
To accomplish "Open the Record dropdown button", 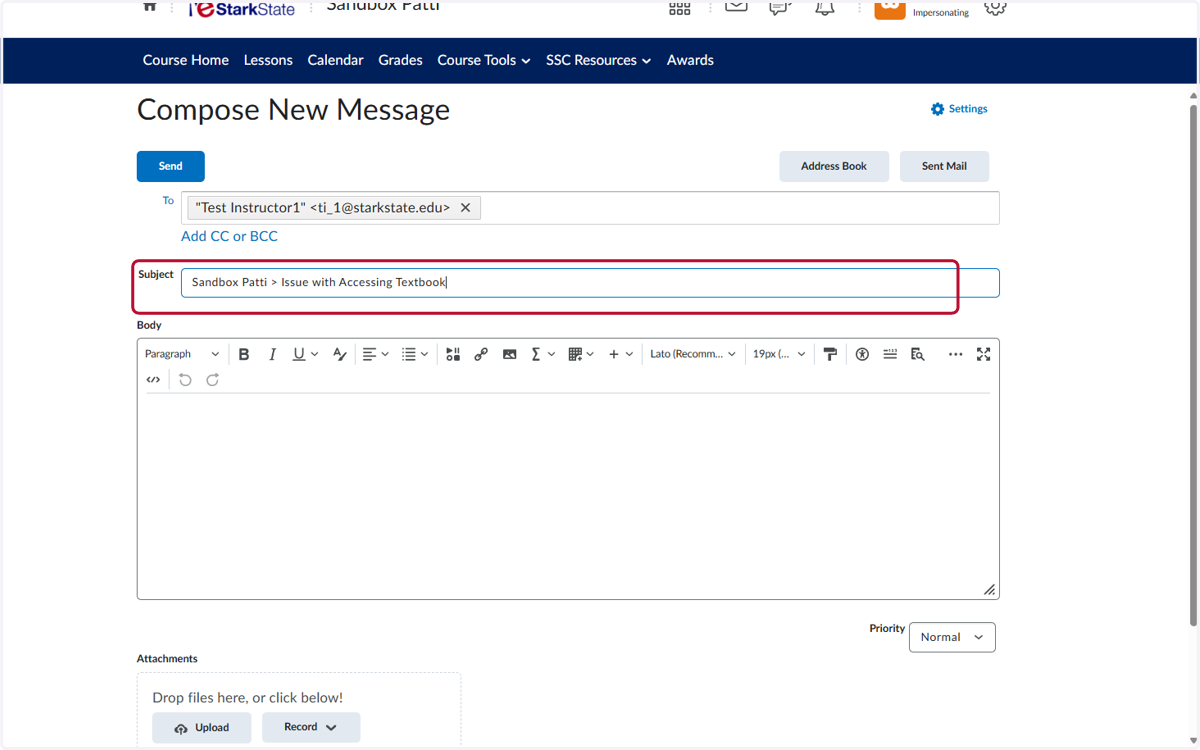I will tap(311, 727).
